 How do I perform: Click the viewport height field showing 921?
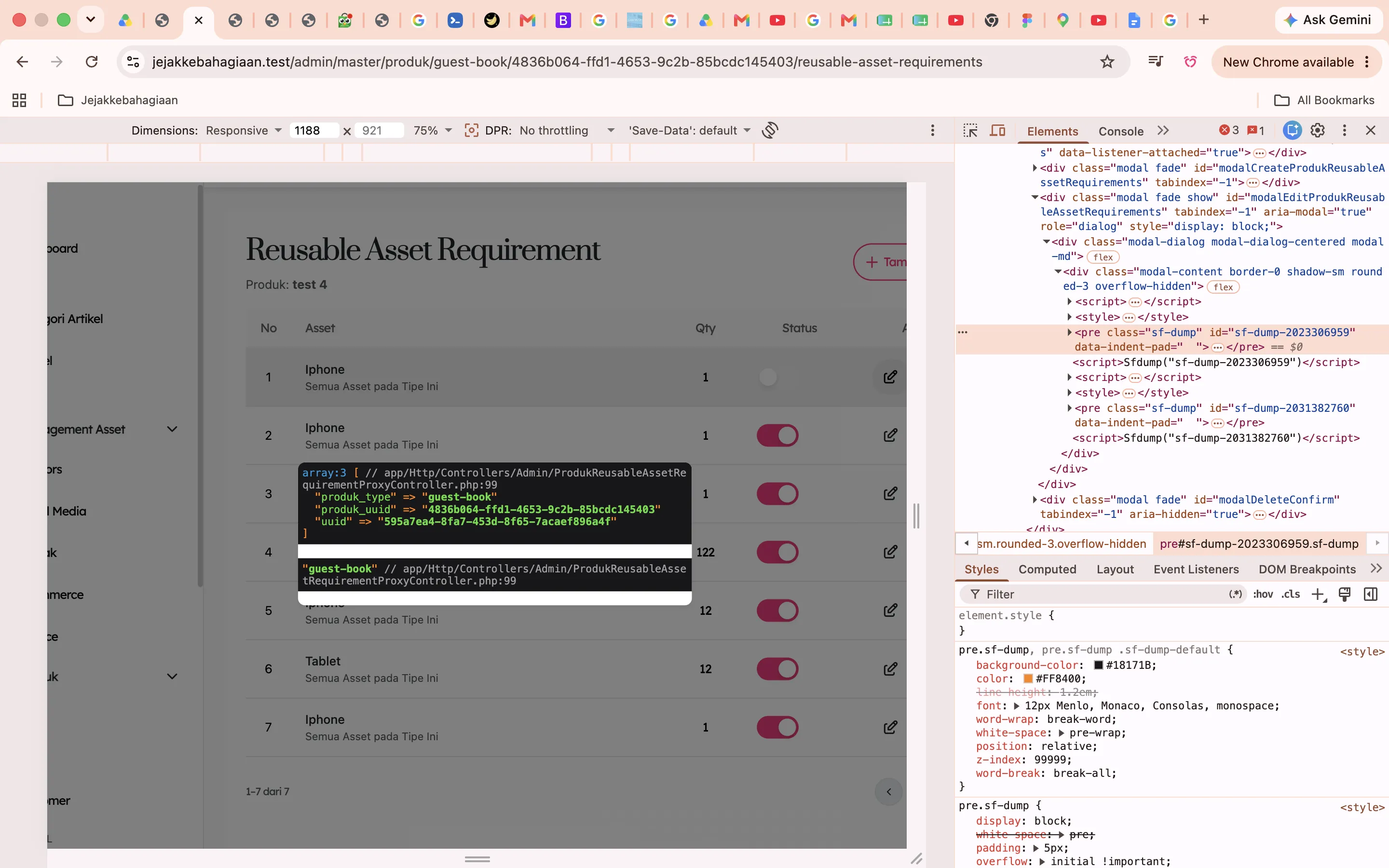pyautogui.click(x=380, y=130)
